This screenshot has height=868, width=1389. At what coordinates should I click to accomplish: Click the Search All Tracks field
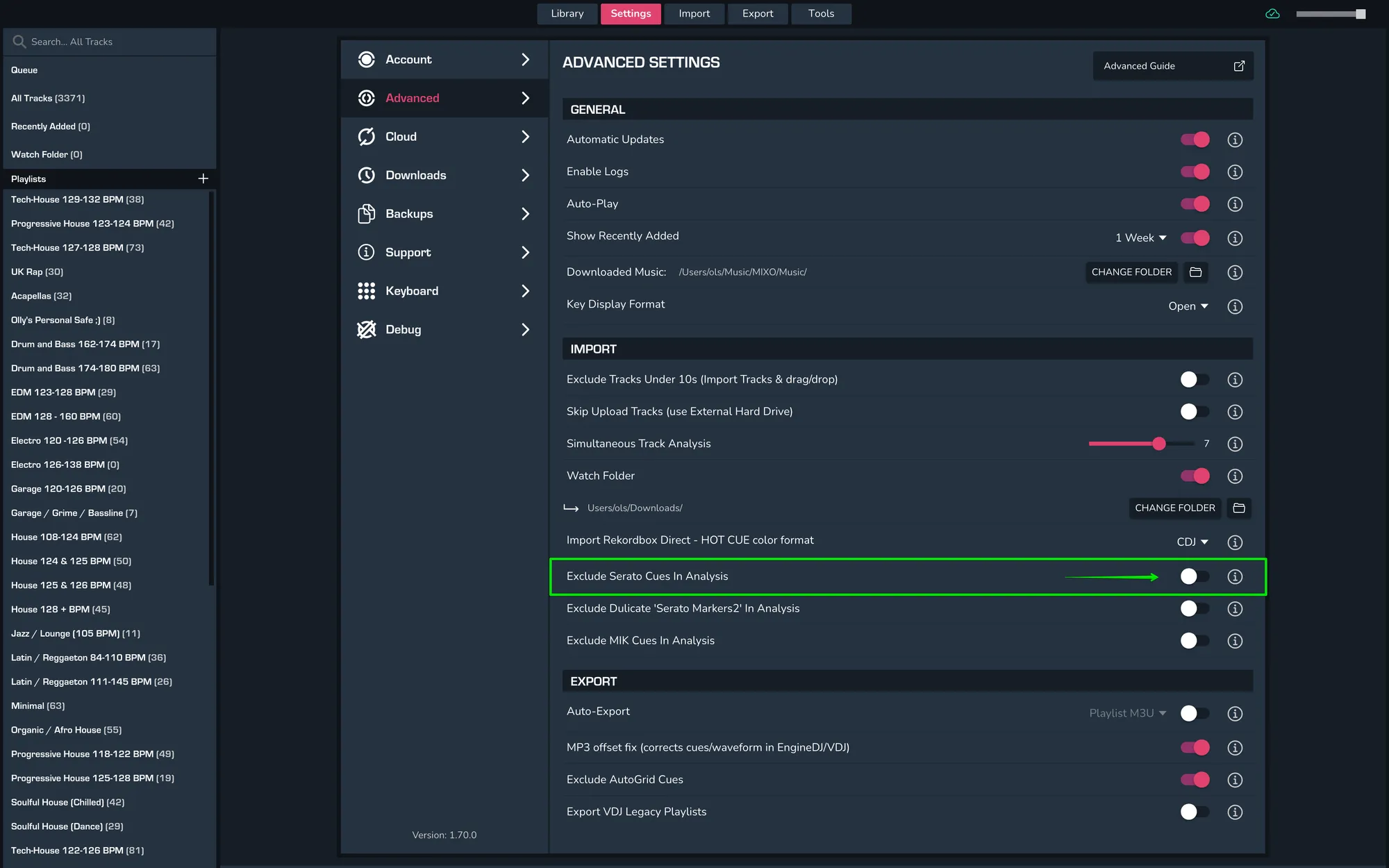(x=109, y=42)
